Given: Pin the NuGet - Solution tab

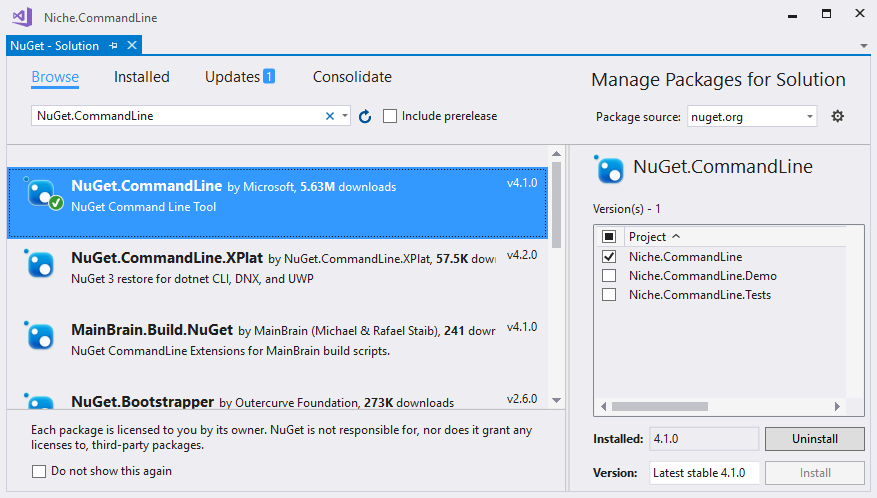Looking at the screenshot, I should (x=114, y=46).
